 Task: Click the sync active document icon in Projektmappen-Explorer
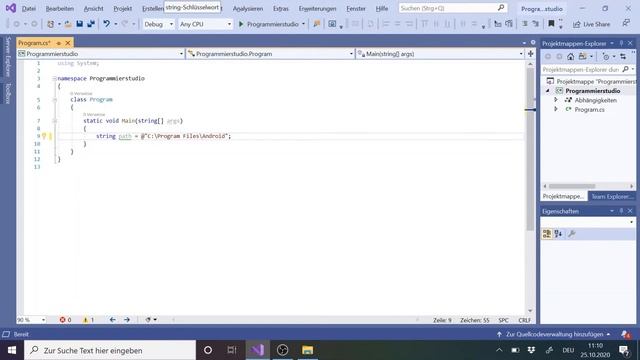(x=623, y=57)
